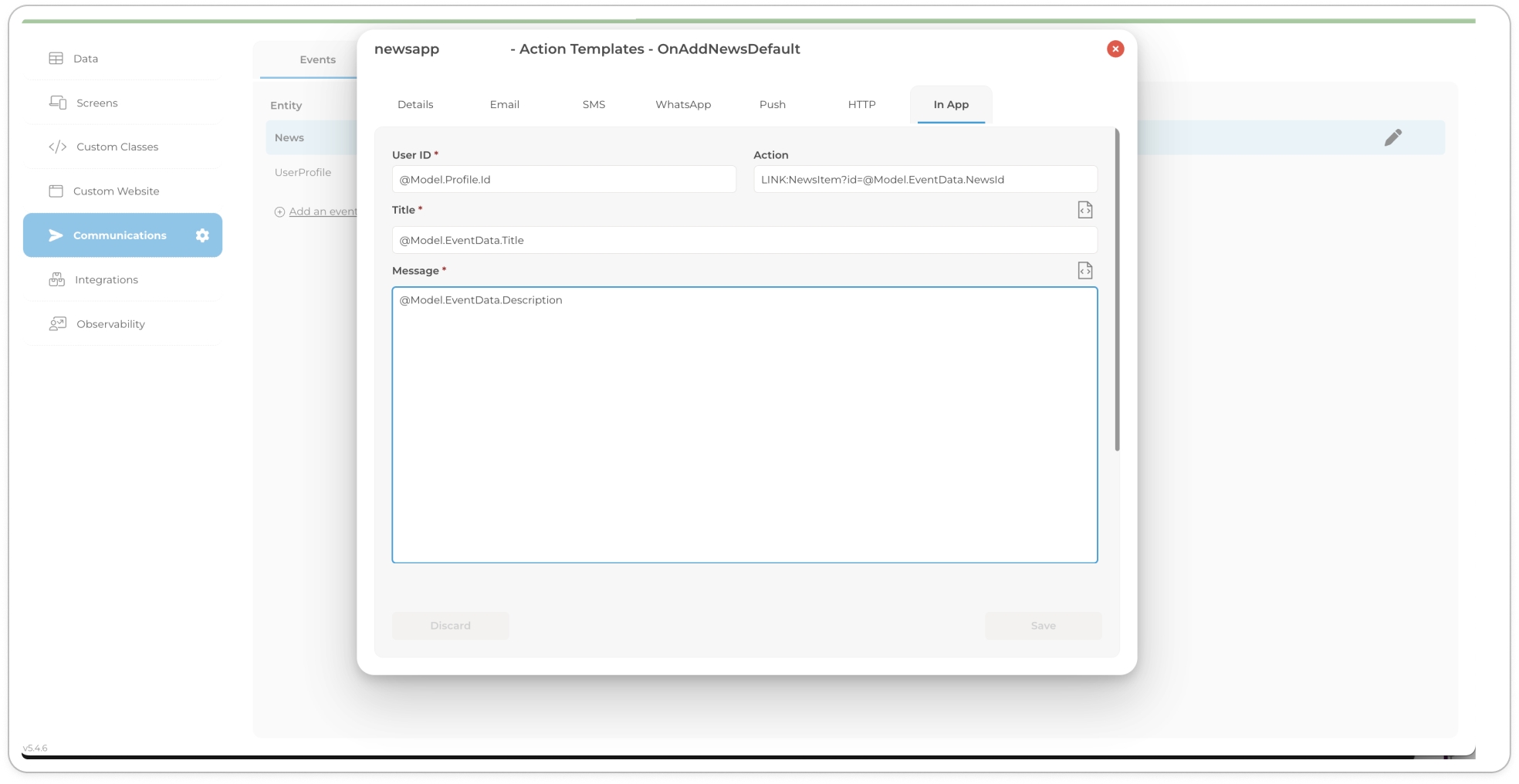Click the Observability icon in sidebar
The height and width of the screenshot is (784, 1519).
tap(58, 324)
